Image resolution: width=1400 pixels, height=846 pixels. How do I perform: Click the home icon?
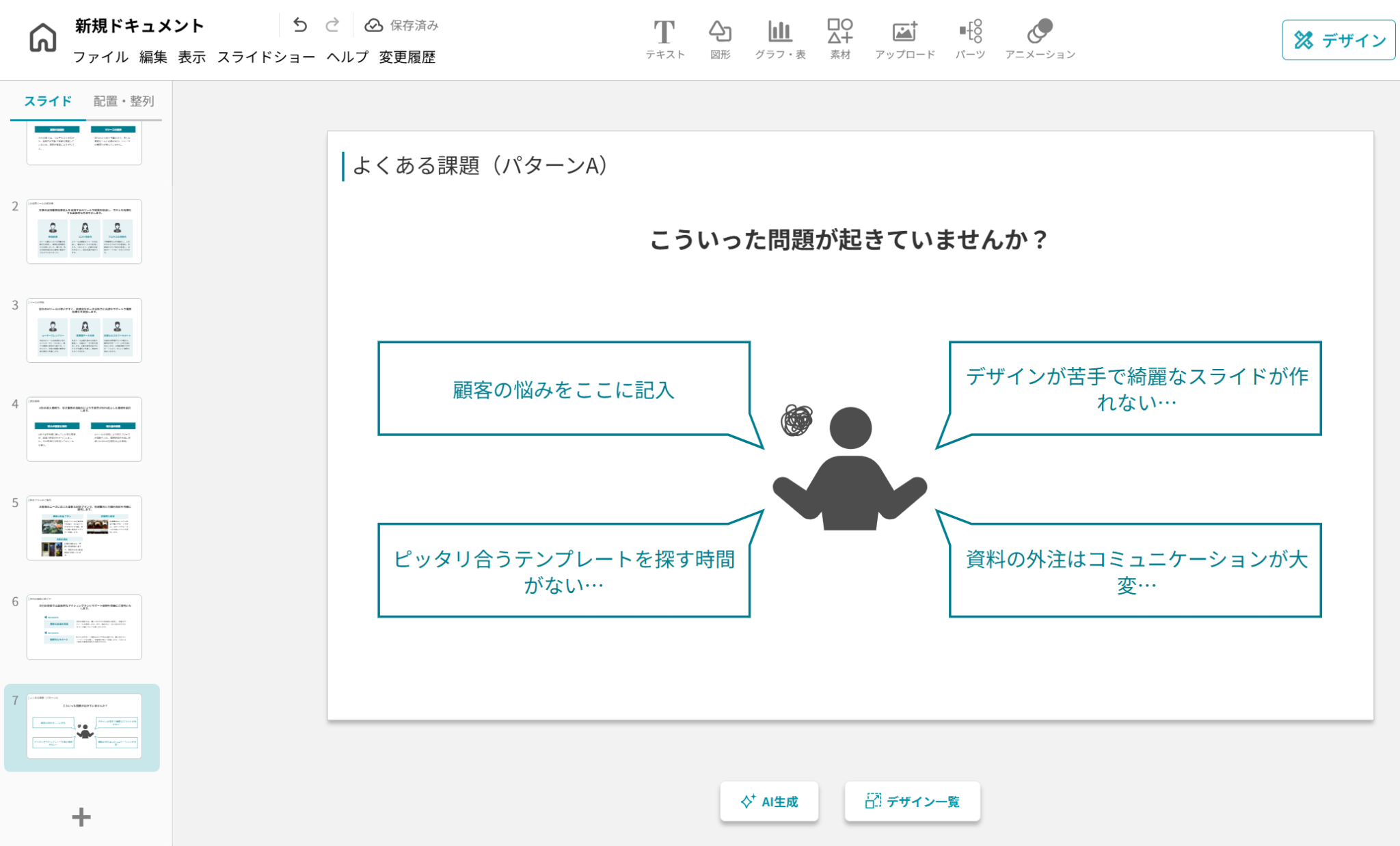tap(42, 38)
